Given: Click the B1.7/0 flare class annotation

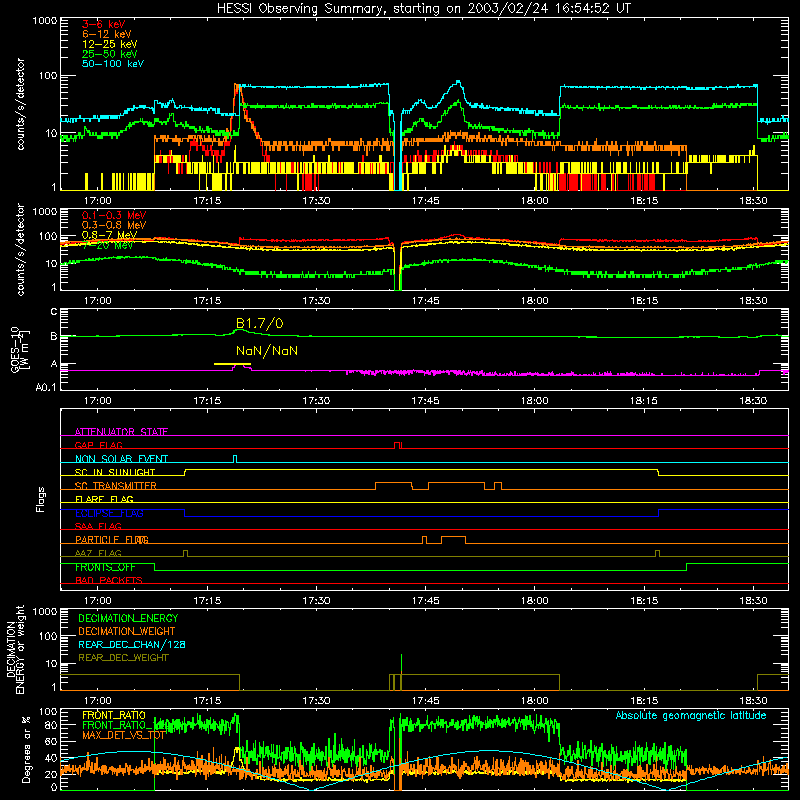Looking at the screenshot, I should pos(260,323).
